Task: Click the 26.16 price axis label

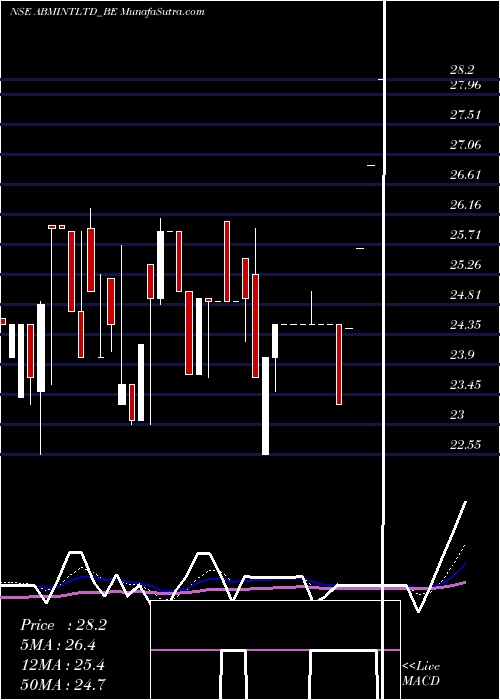Action: click(x=465, y=205)
